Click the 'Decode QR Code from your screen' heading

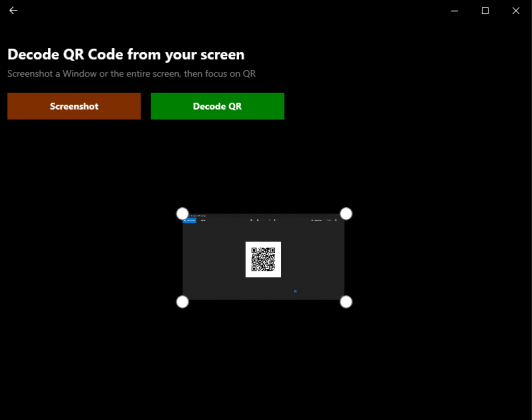click(x=126, y=55)
